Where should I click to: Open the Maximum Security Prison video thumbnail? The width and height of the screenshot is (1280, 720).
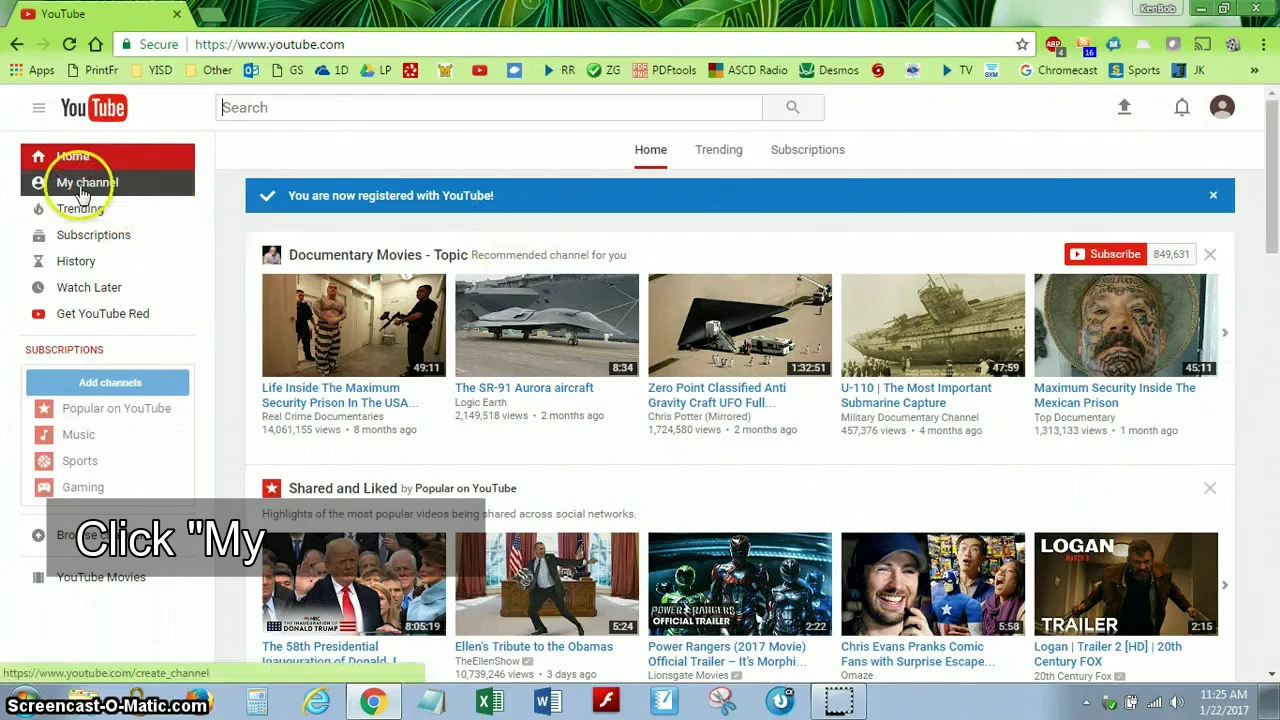[354, 325]
